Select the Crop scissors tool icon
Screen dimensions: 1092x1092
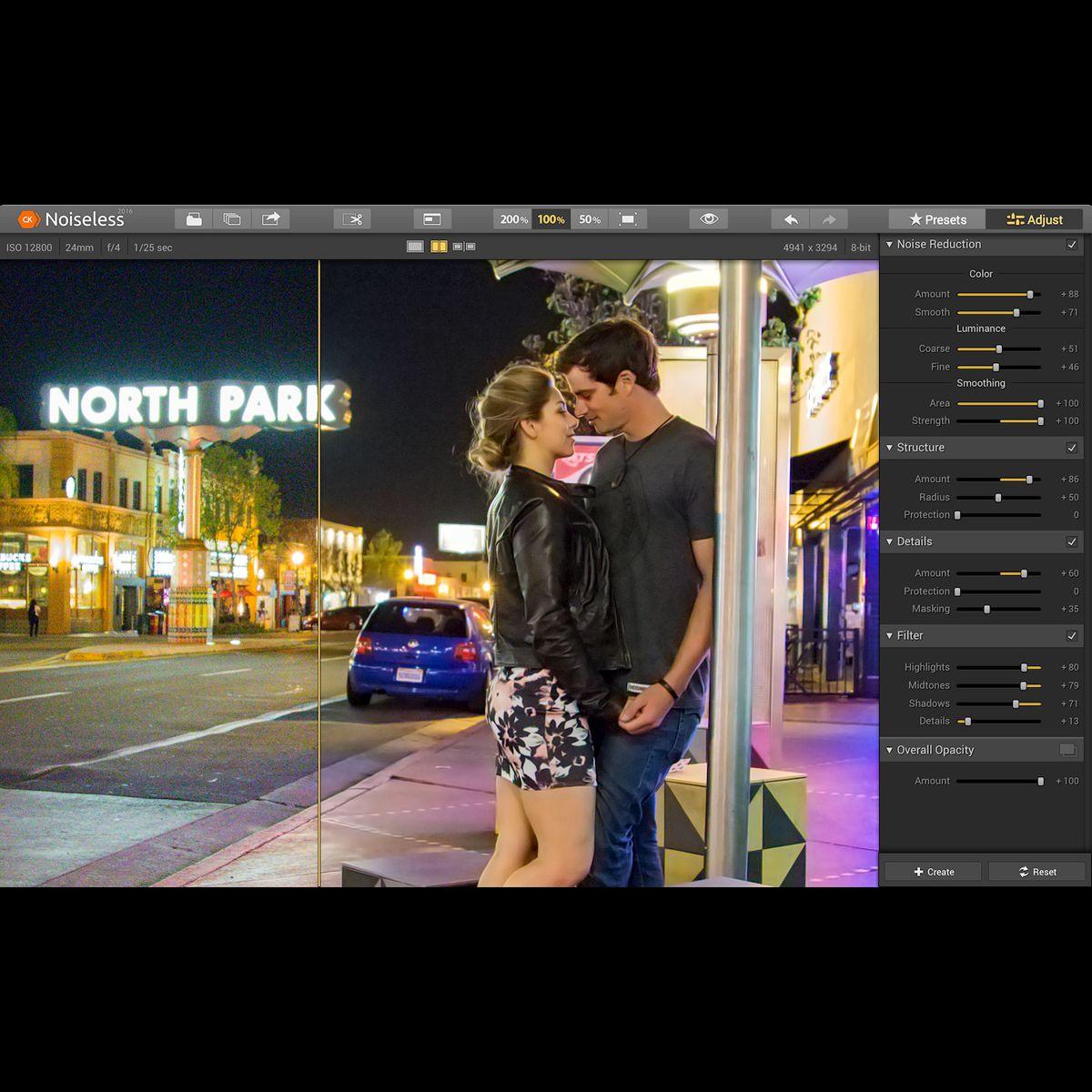(x=352, y=219)
